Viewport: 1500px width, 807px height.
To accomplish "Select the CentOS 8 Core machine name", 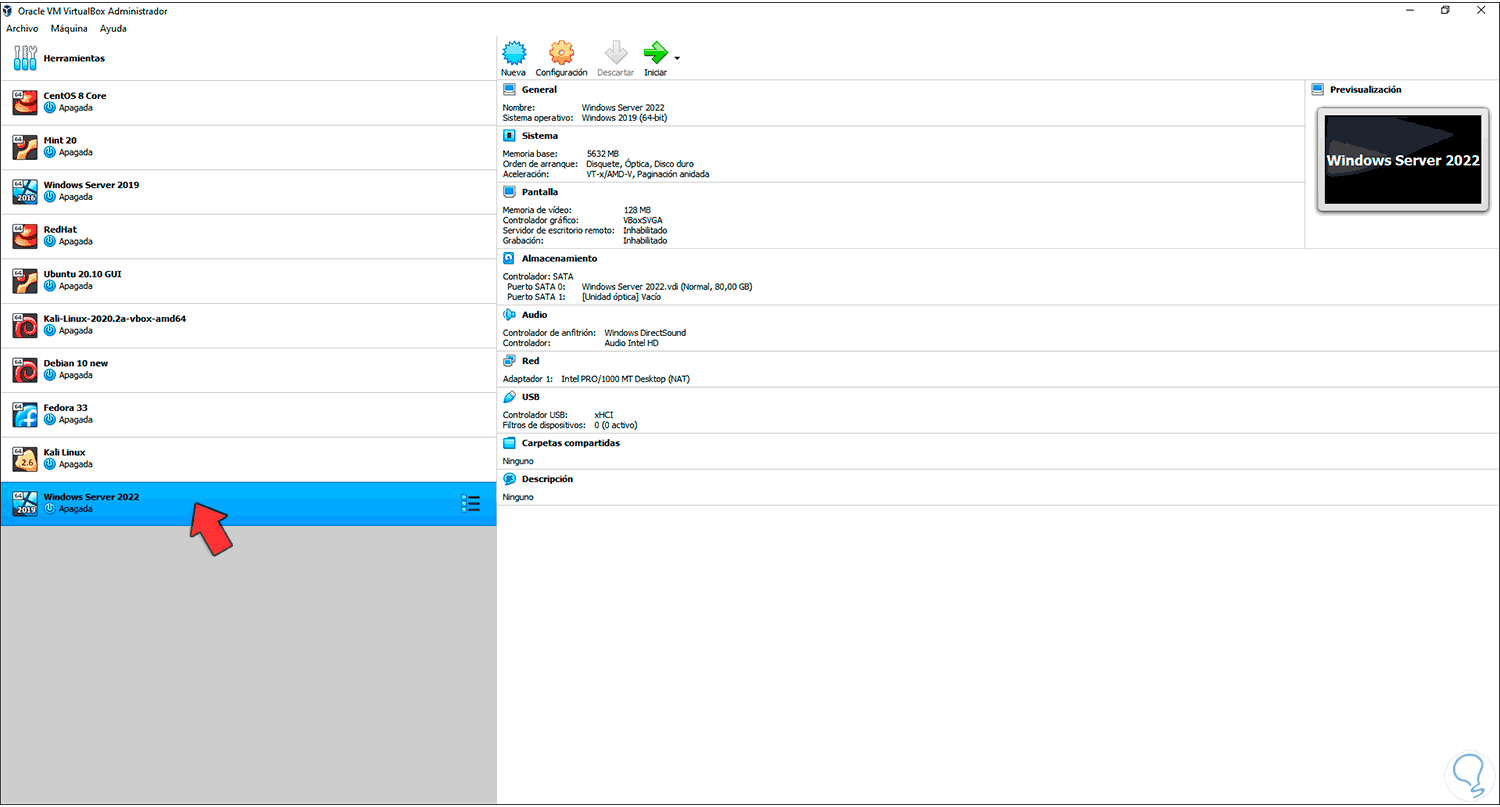I will tap(75, 96).
